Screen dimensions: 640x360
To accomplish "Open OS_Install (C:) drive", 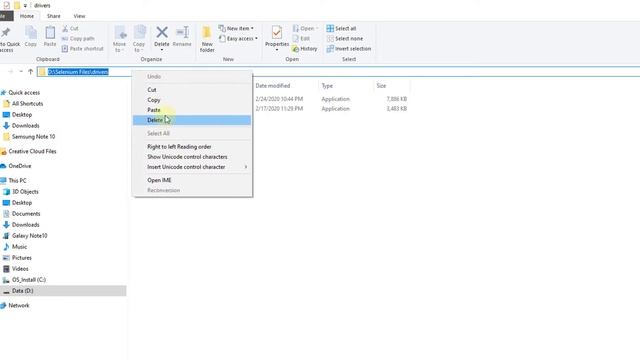I will click(29, 280).
